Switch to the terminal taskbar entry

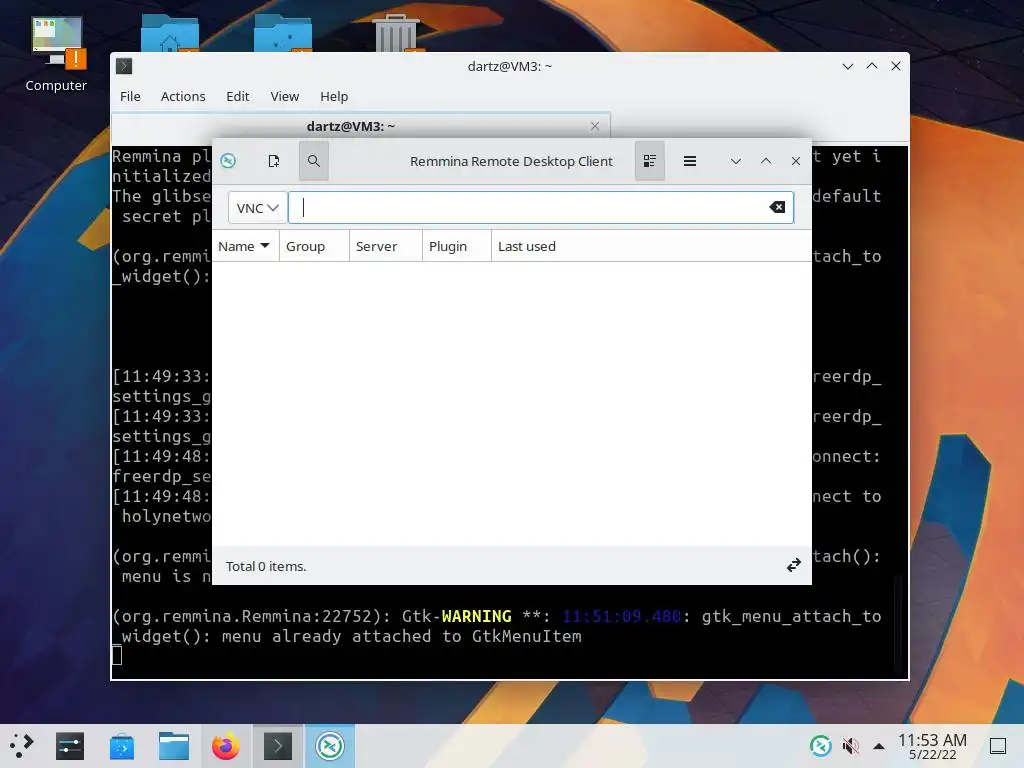[278, 746]
